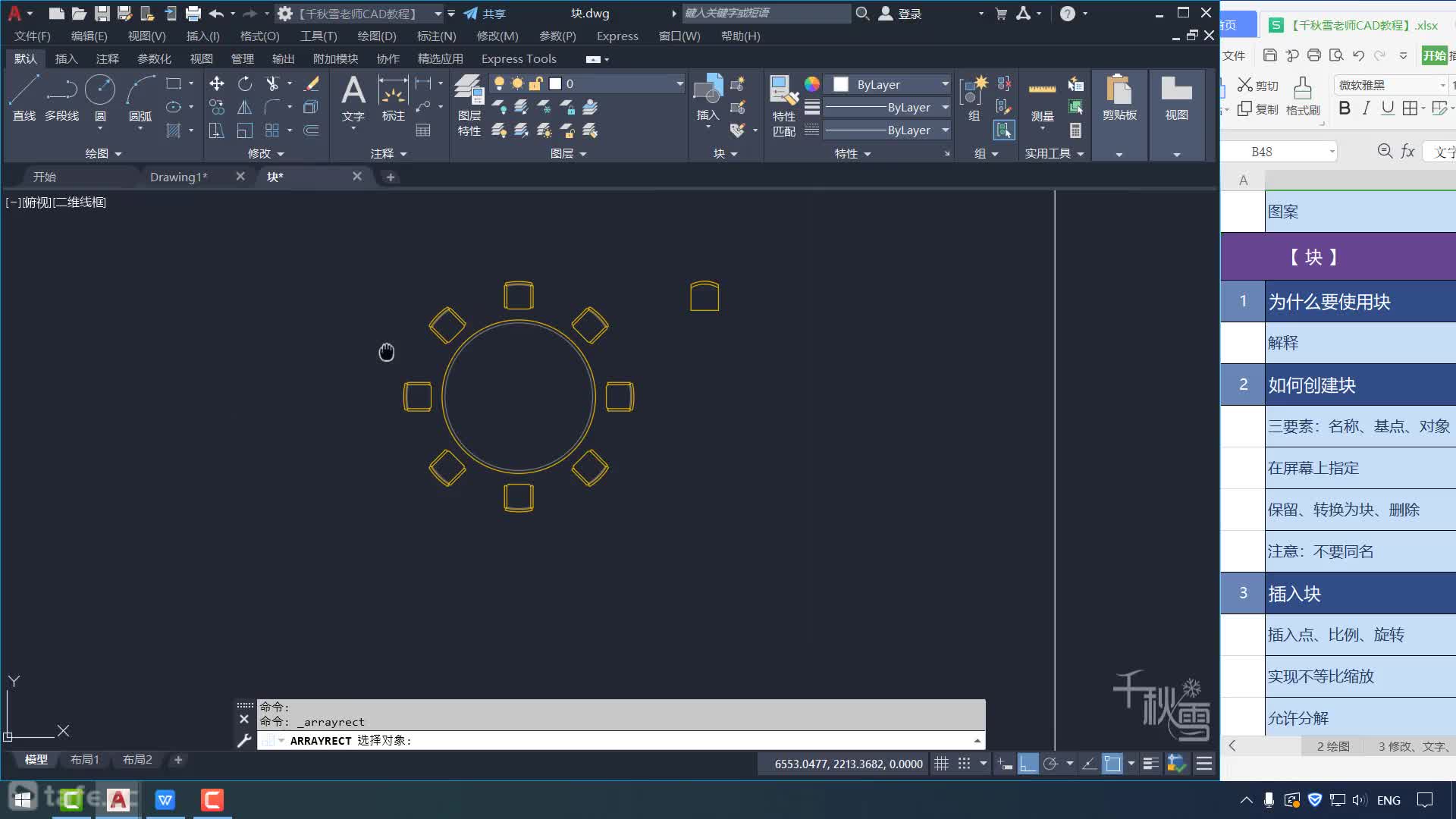This screenshot has width=1456, height=819.
Task: Click the Offset tool icon
Action: click(x=311, y=130)
